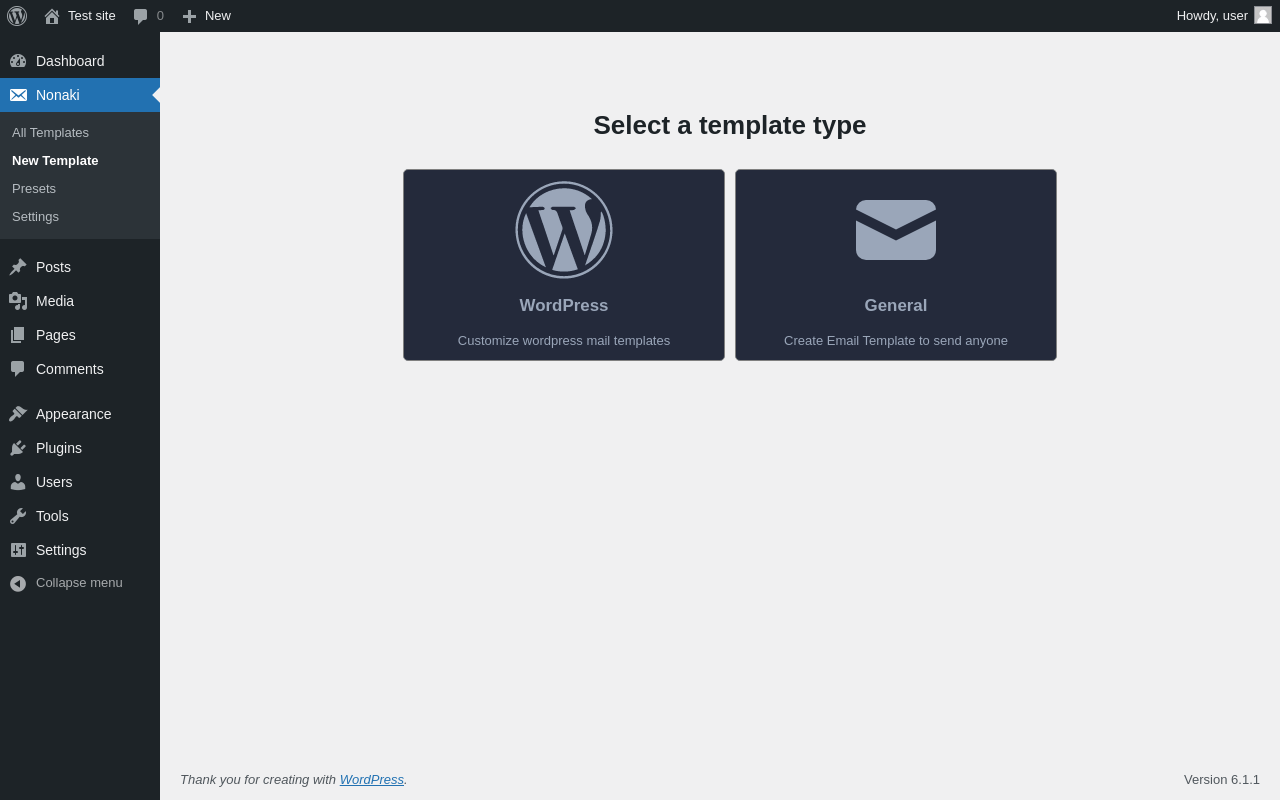1280x800 pixels.
Task: Open the Media menu label
Action: coord(55,301)
